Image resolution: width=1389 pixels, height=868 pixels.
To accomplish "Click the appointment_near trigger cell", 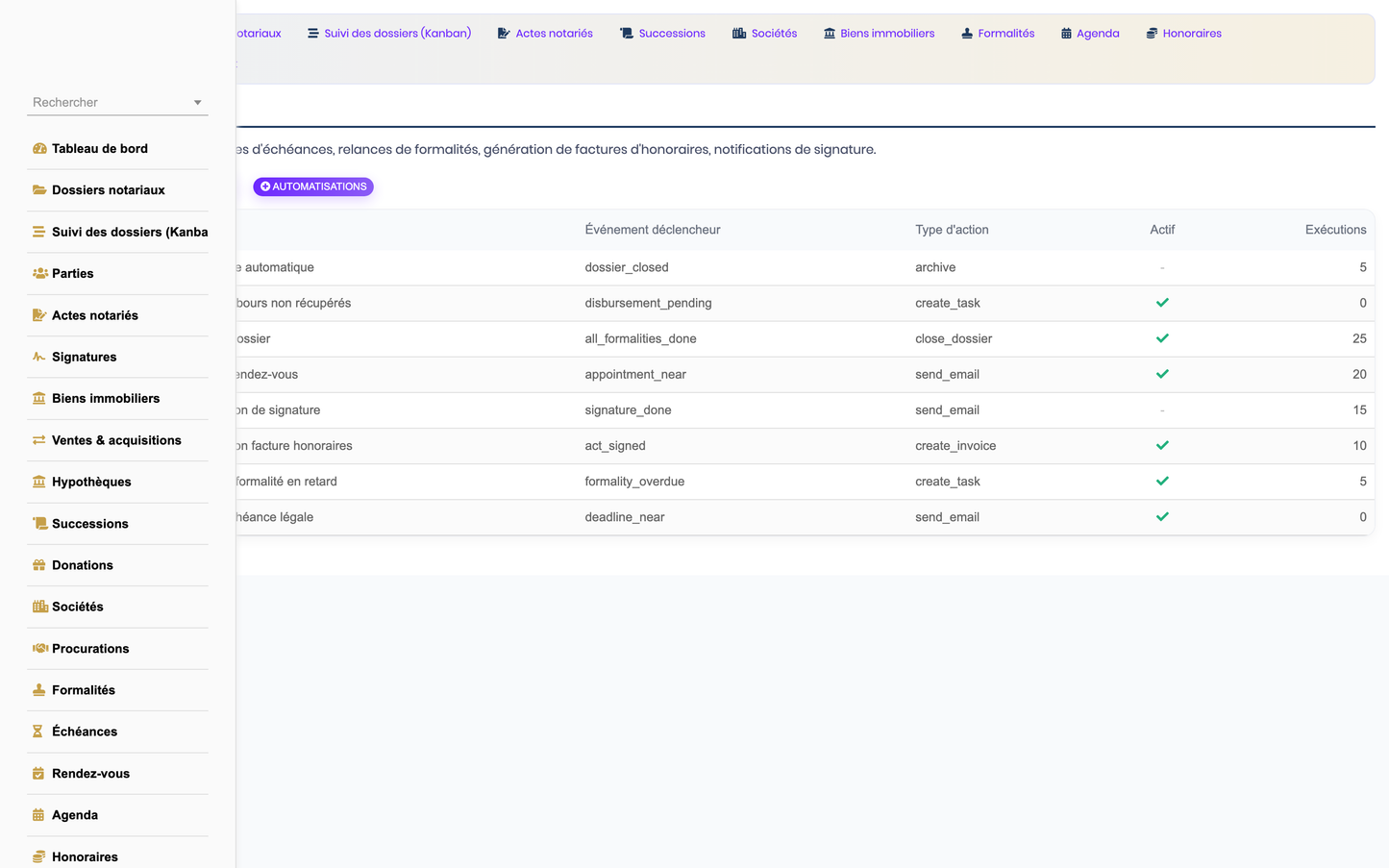I will click(x=635, y=374).
